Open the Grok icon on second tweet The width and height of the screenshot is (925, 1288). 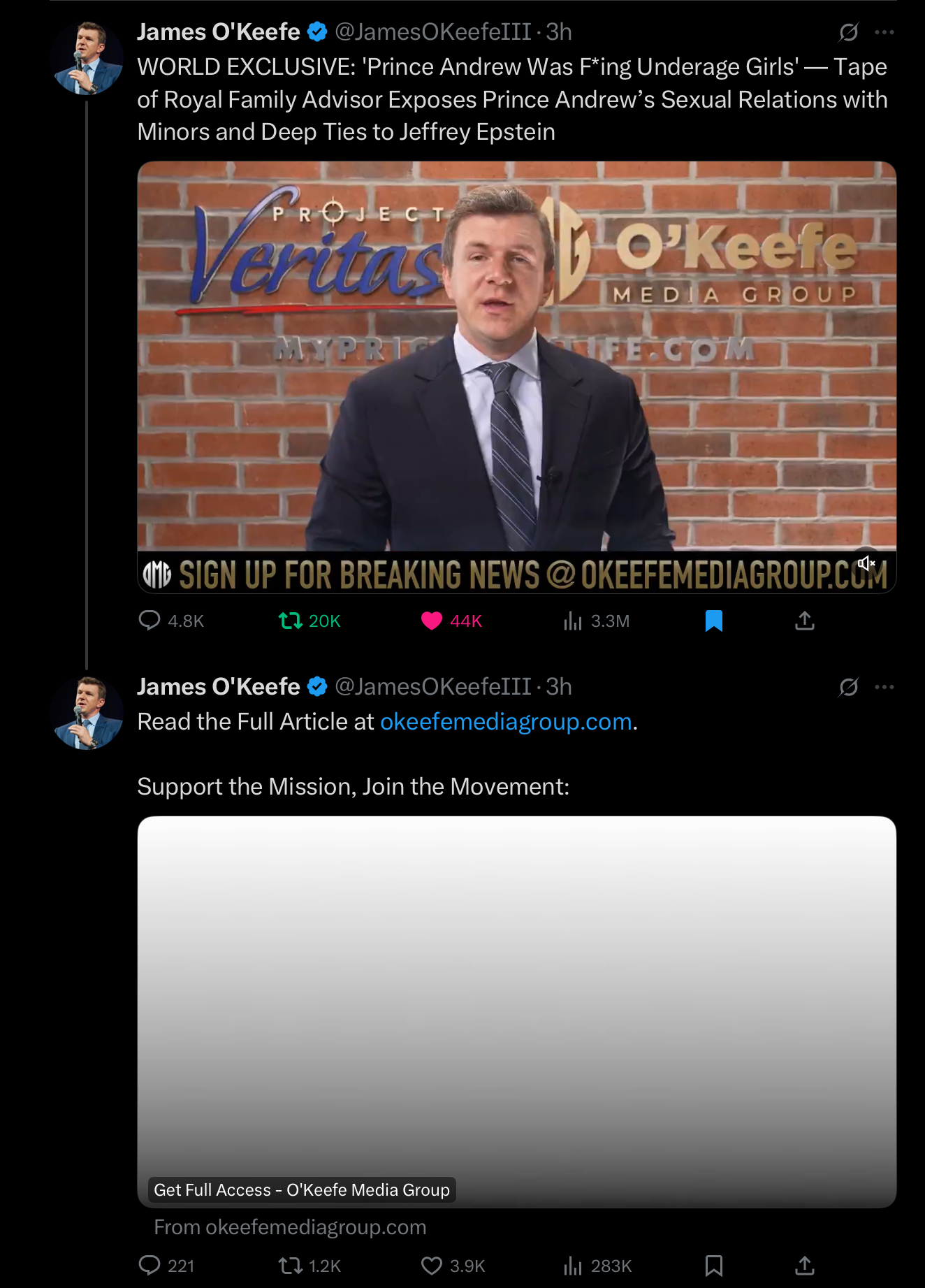point(848,687)
